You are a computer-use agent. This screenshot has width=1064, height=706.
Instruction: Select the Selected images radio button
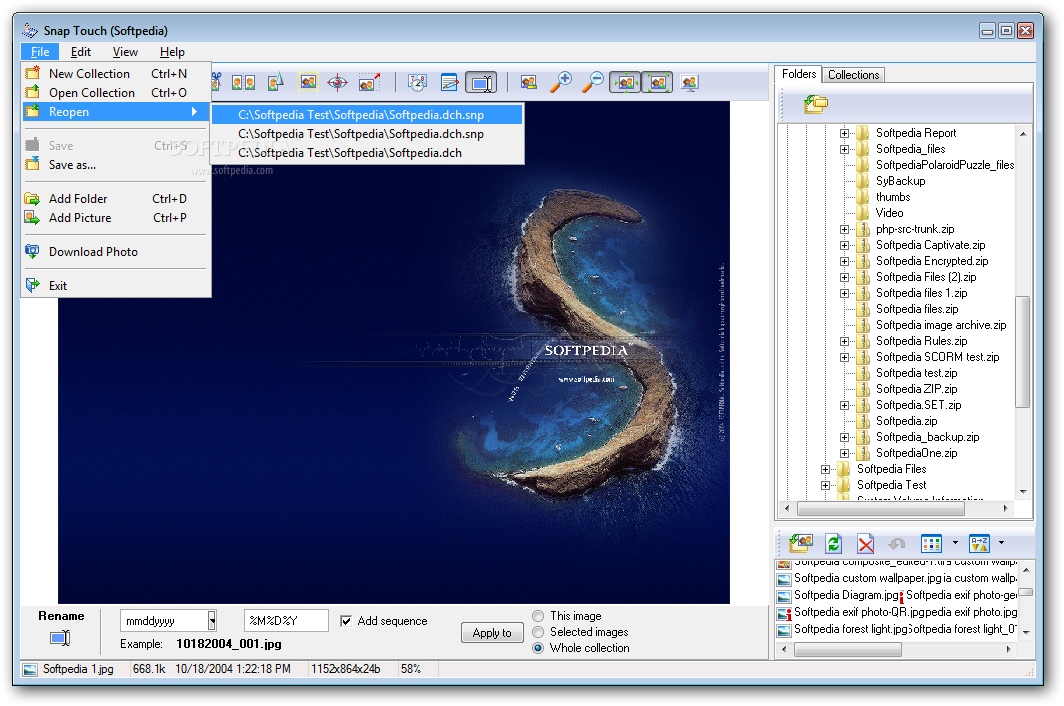pos(538,632)
